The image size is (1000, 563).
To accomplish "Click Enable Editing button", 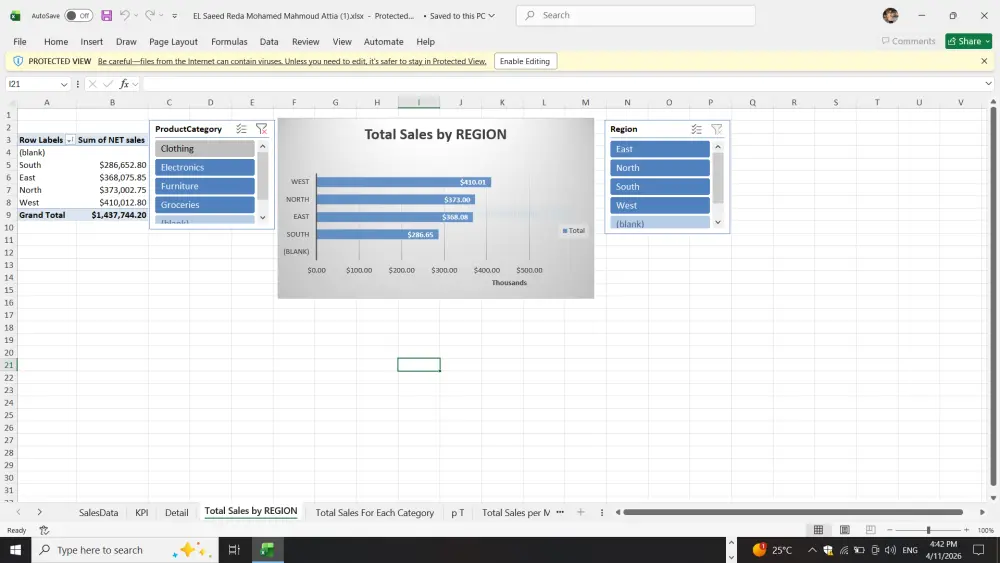I will [x=525, y=61].
